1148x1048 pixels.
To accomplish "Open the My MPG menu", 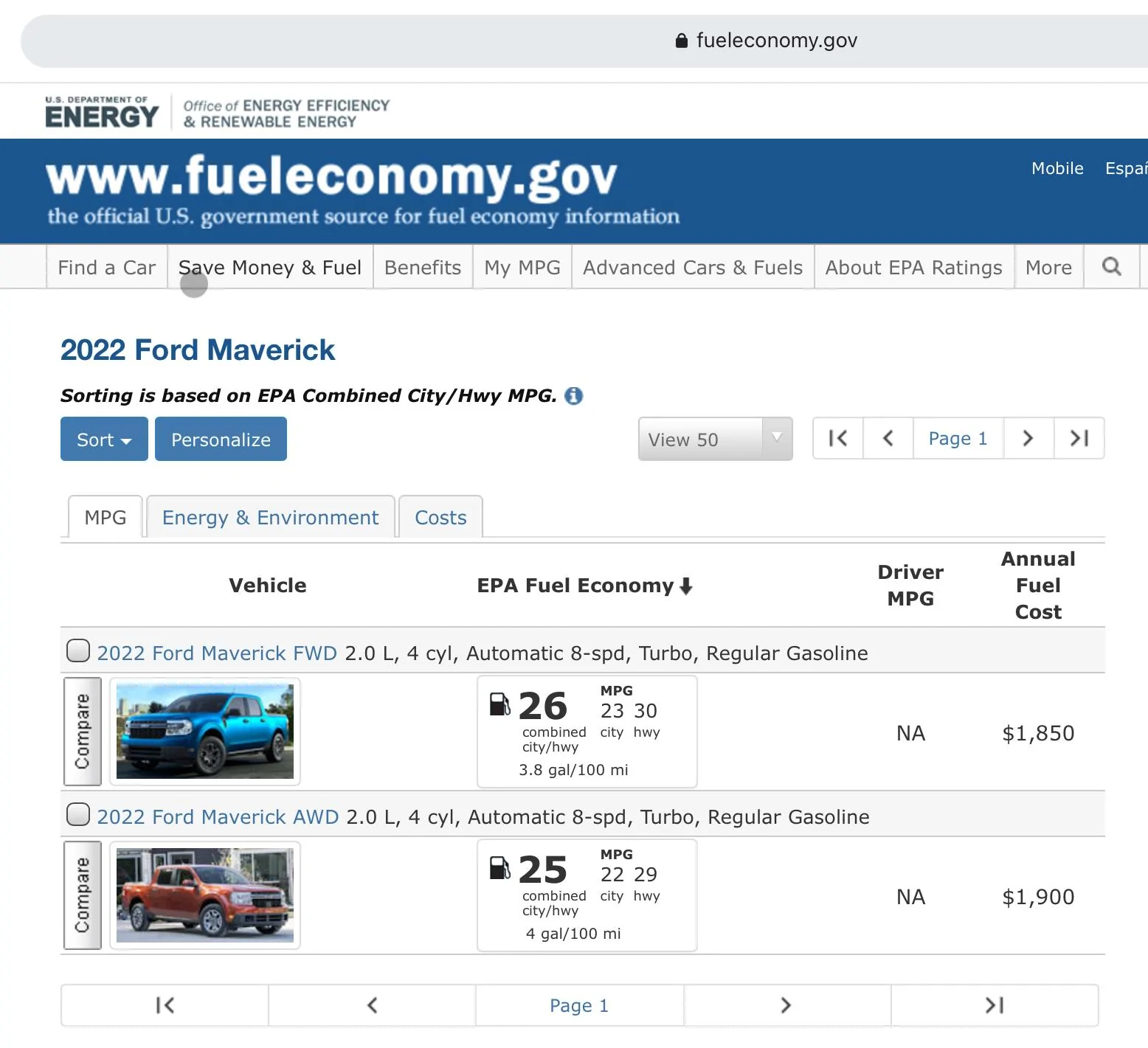I will [x=522, y=267].
